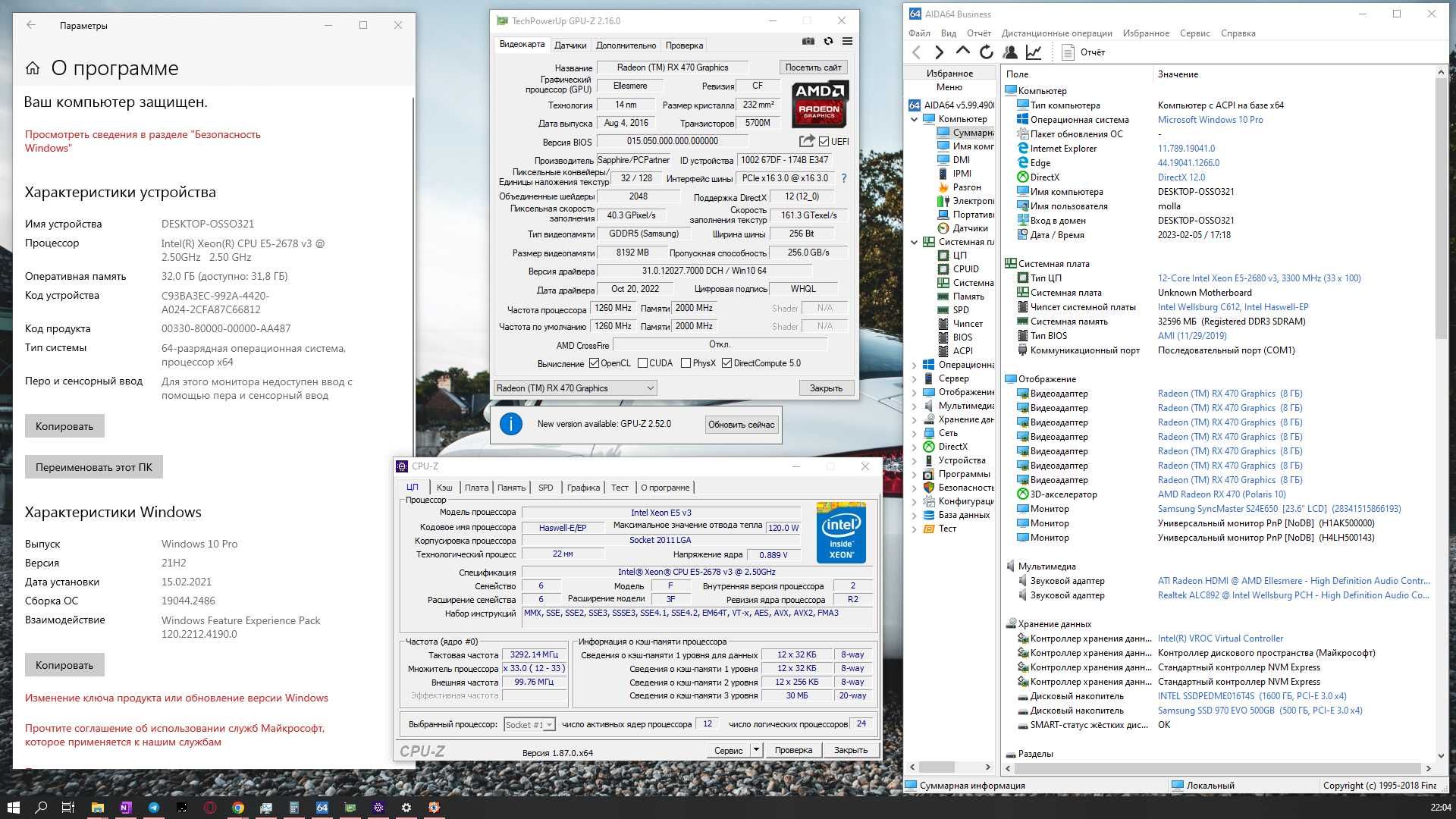Click the AIDA64 user manager icon
Image resolution: width=1456 pixels, height=819 pixels.
pos(1010,52)
